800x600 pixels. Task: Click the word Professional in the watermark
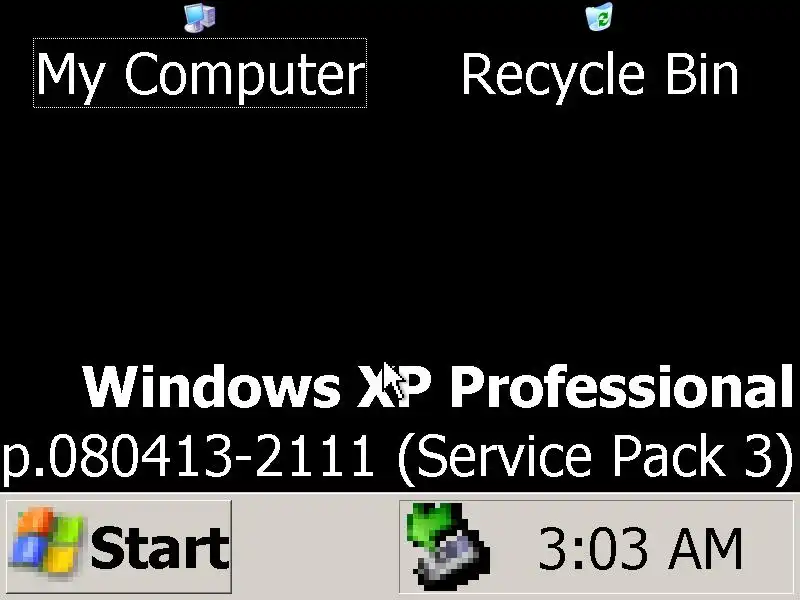tap(622, 386)
